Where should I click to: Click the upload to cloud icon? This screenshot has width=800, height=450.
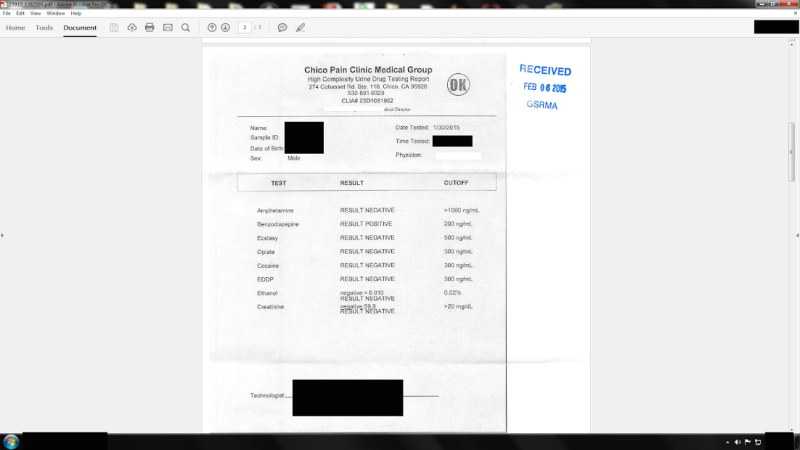(132, 27)
